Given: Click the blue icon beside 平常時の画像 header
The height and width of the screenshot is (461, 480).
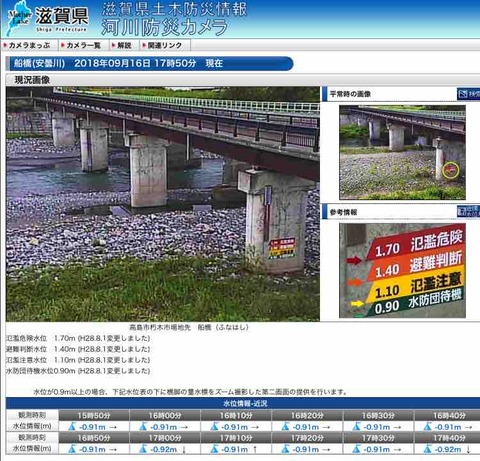Looking at the screenshot, I should [x=469, y=94].
